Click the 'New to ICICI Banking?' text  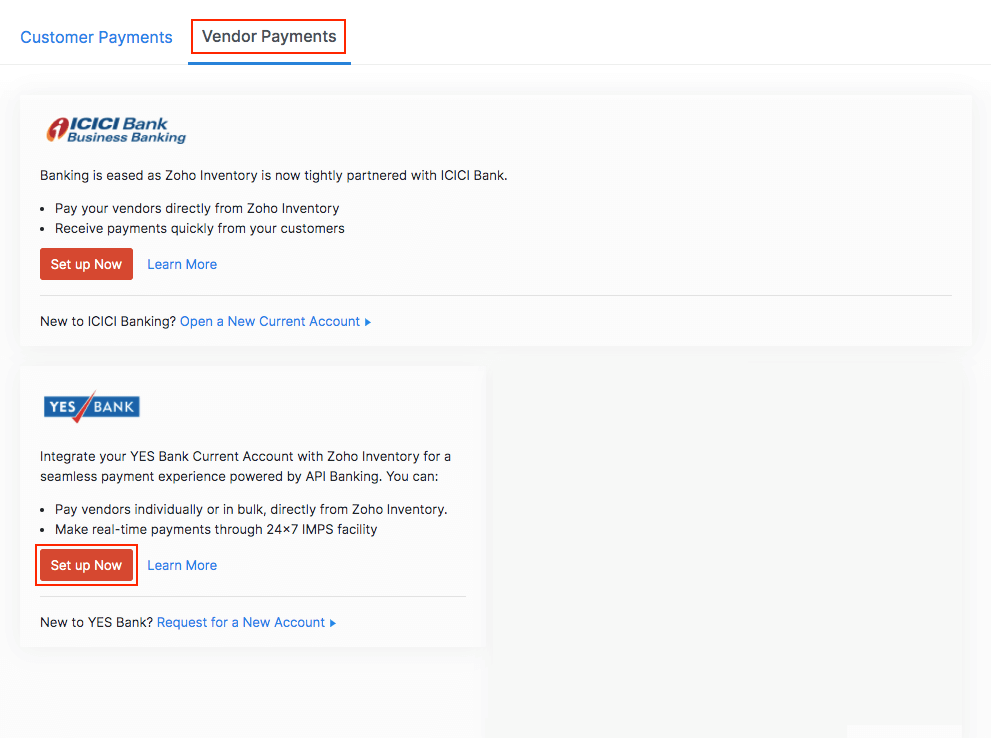108,322
